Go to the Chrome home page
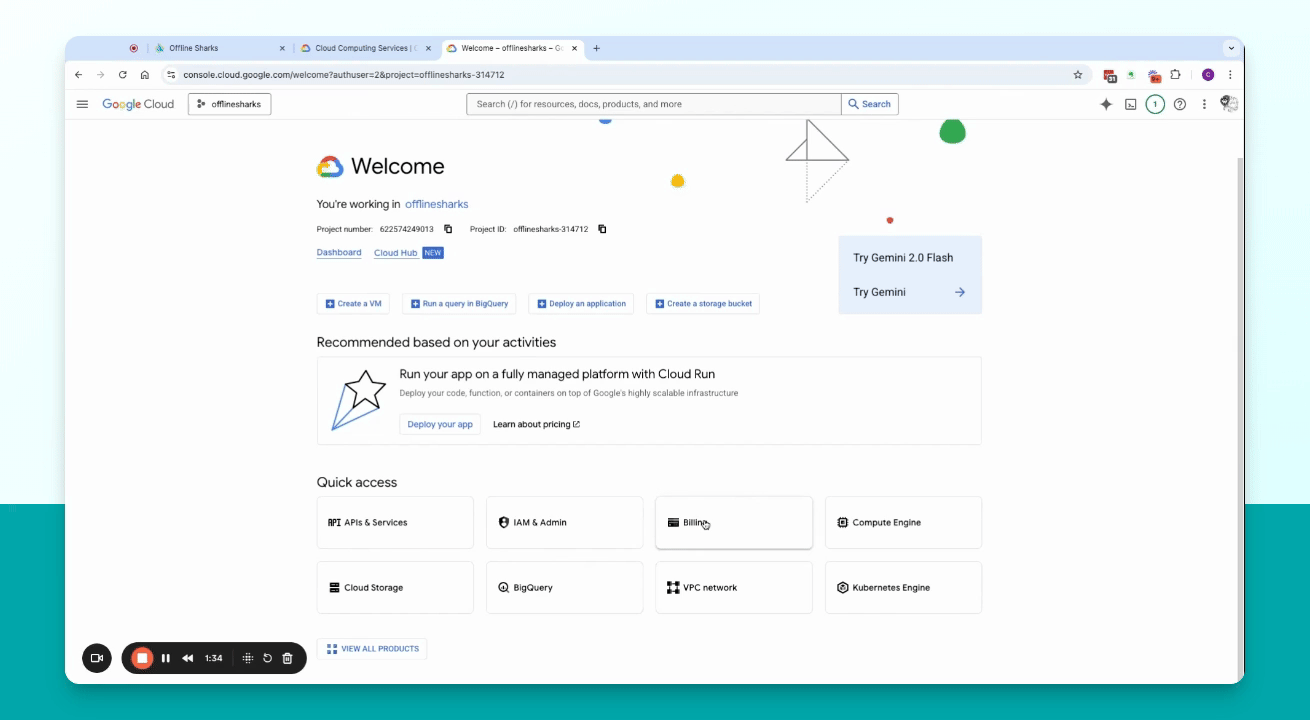 click(x=145, y=75)
